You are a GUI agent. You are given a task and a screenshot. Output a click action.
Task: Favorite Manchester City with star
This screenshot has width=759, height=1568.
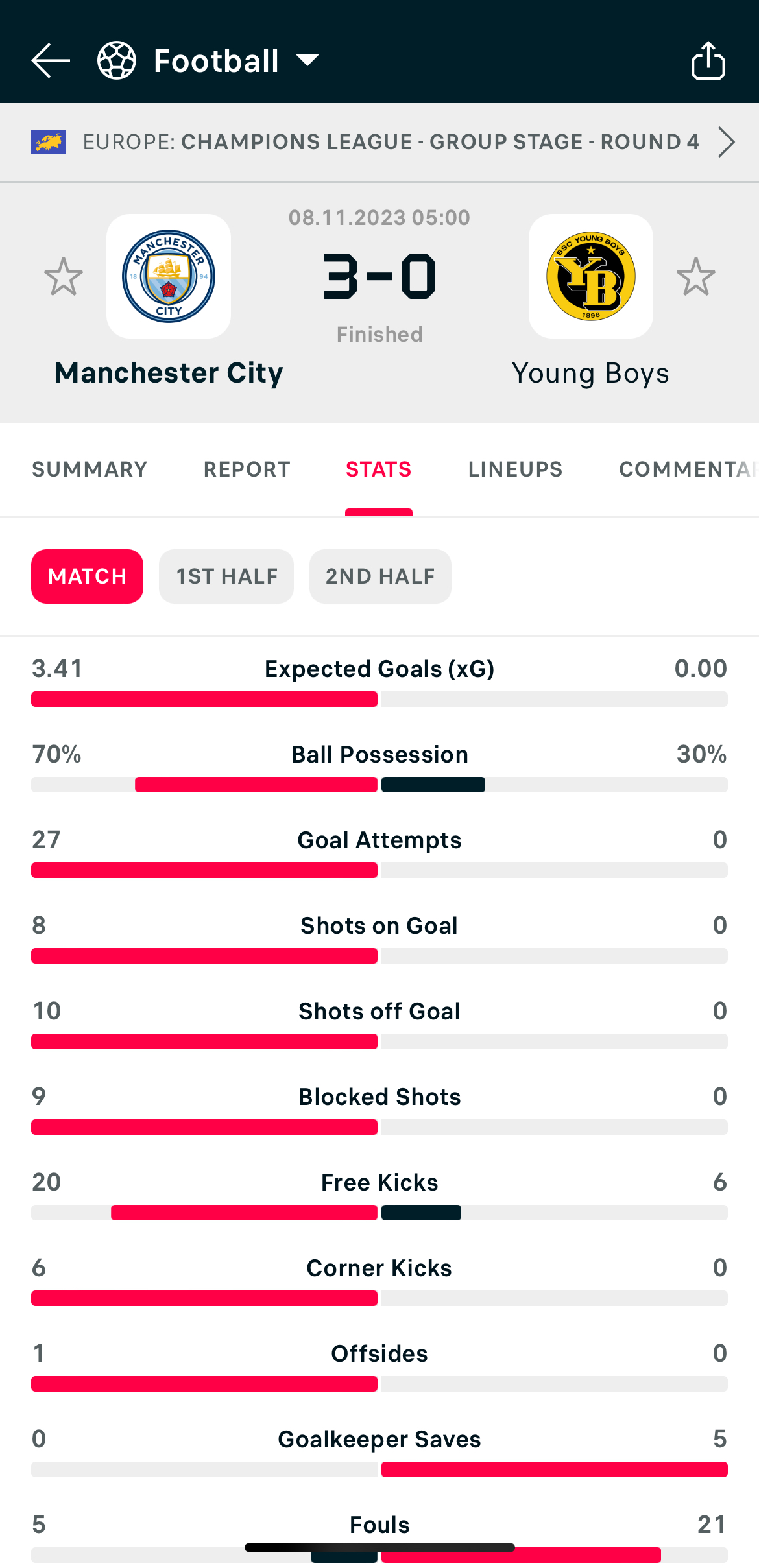(x=64, y=276)
